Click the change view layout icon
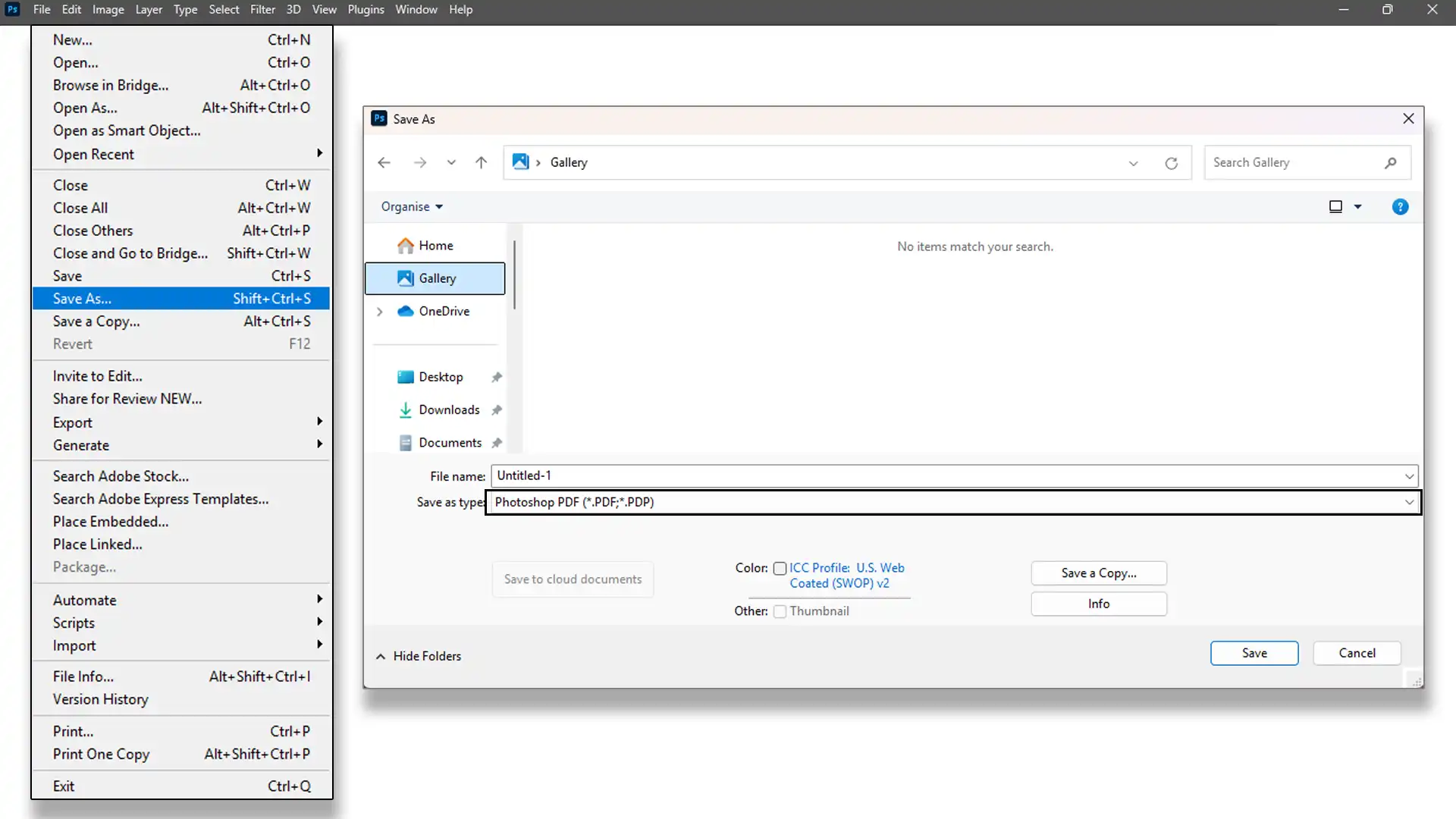 point(1335,206)
